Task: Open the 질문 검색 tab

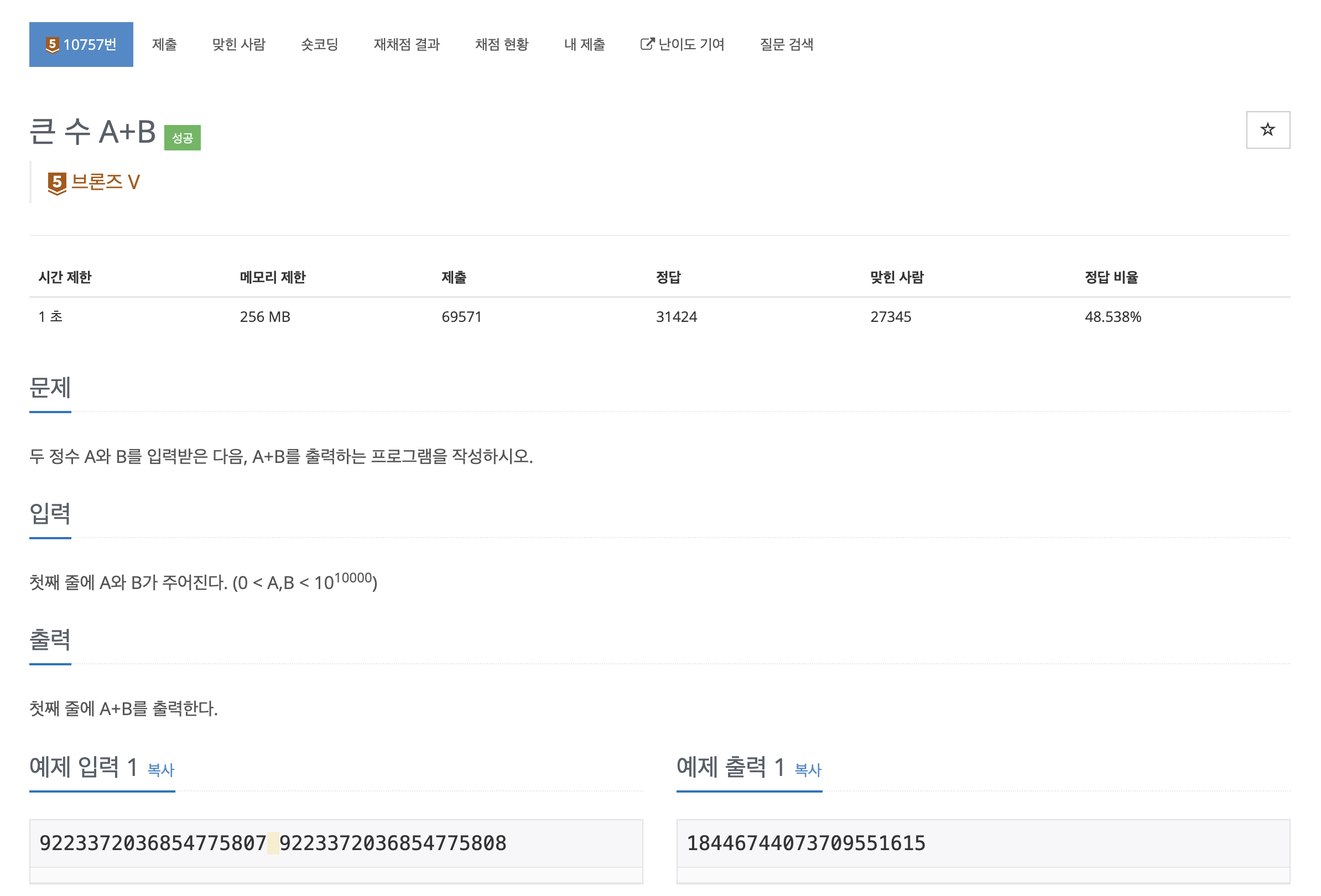Action: click(x=787, y=45)
